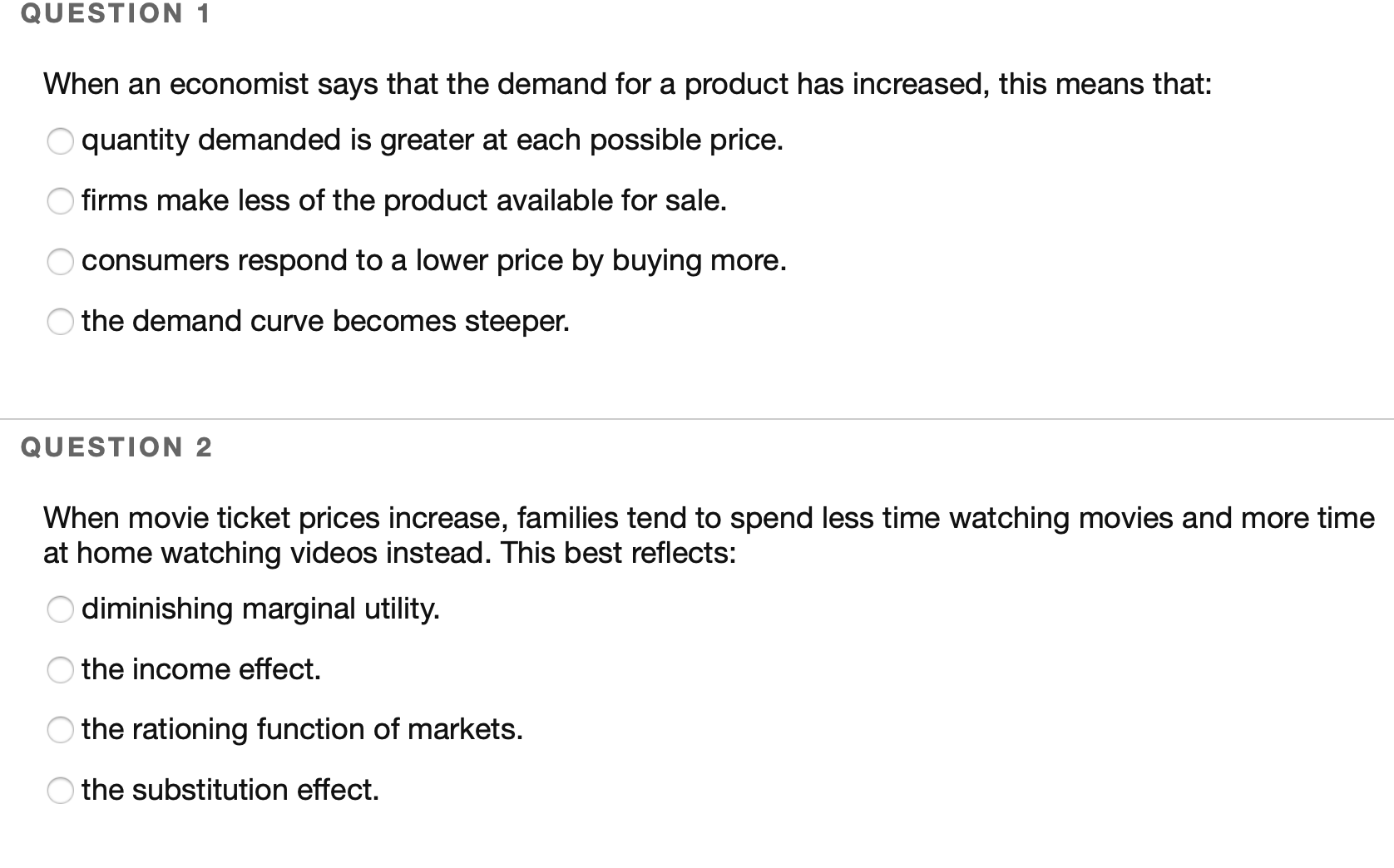Viewport: 1394px width, 868px height.
Task: Click the 'substitution effect' option label
Action: 230,790
